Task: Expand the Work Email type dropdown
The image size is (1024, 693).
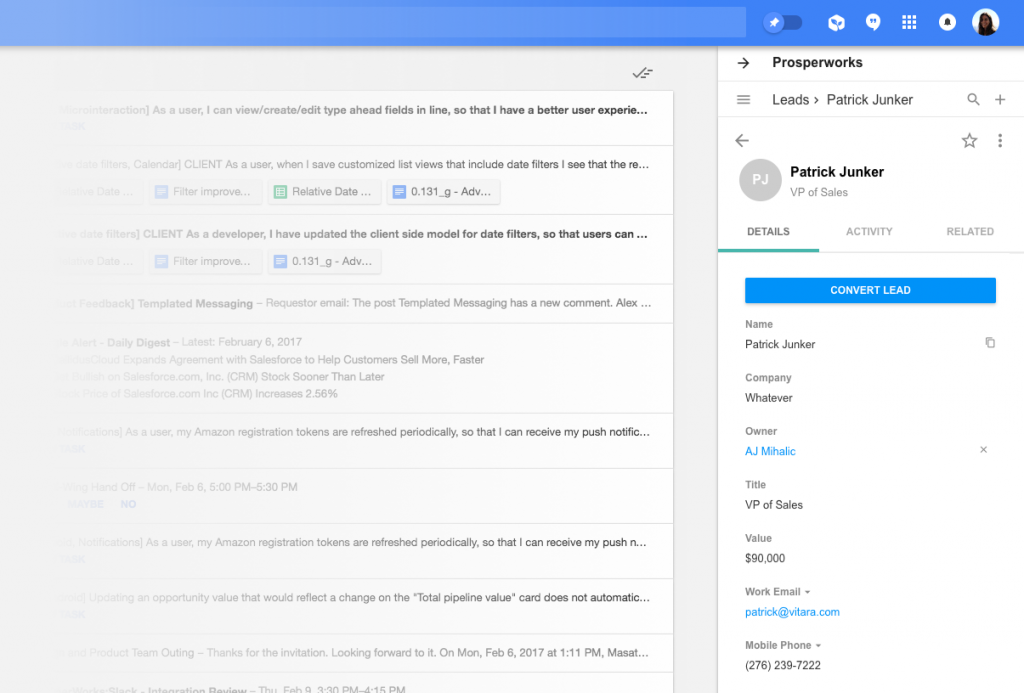Action: point(806,591)
